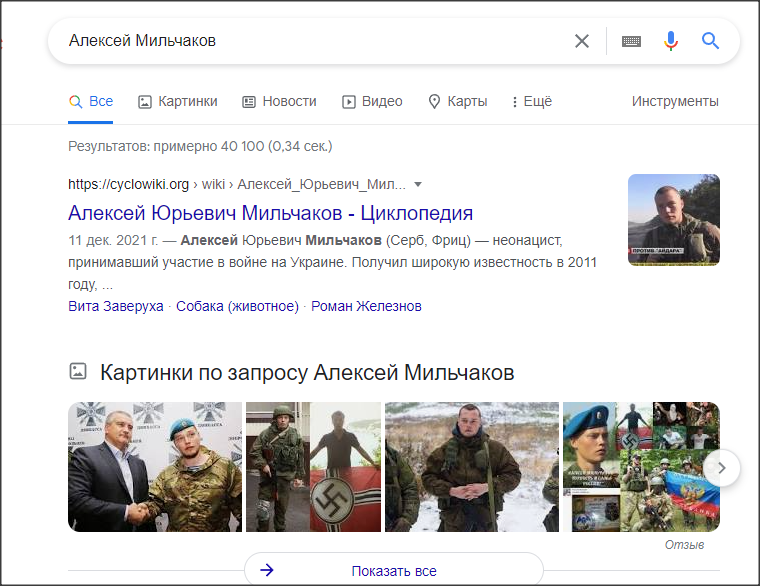Open the on-screen keyboard icon
760x586 pixels.
click(x=631, y=41)
